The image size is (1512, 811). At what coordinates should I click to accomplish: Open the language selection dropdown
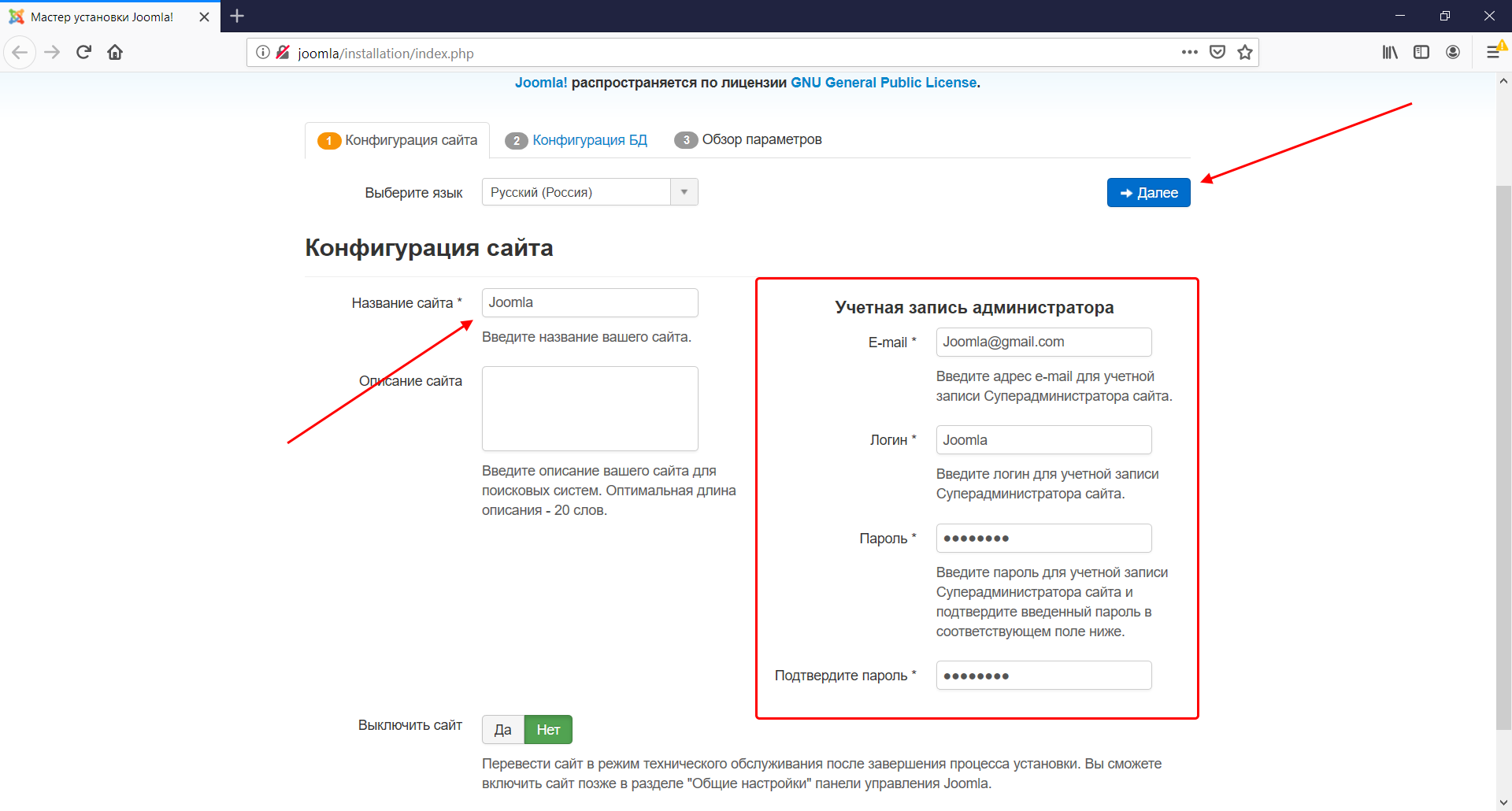point(684,191)
